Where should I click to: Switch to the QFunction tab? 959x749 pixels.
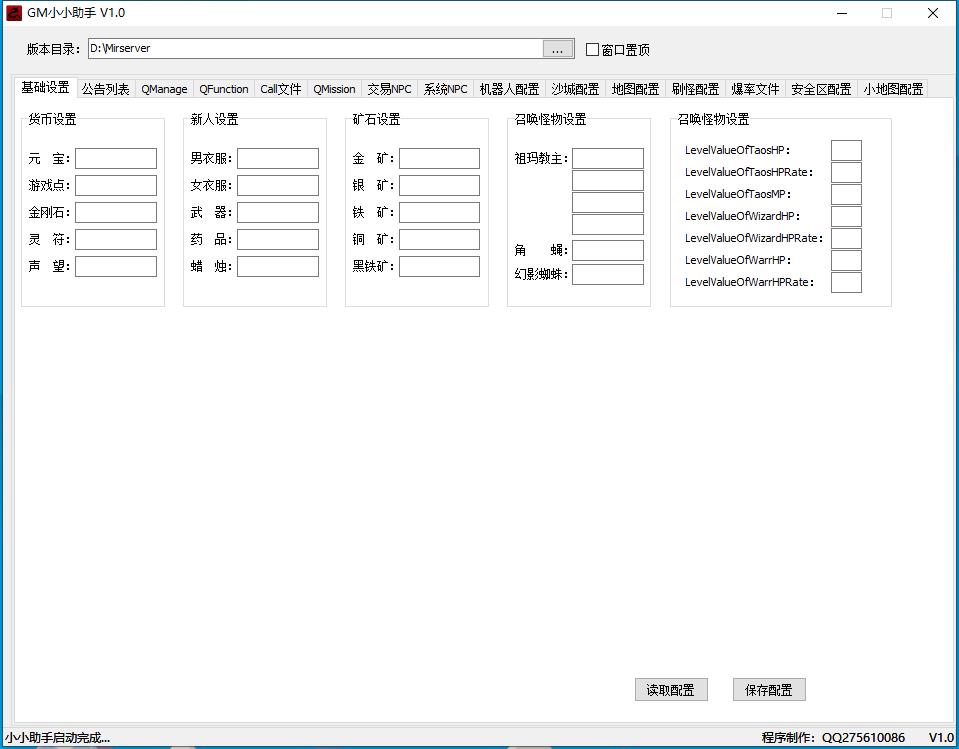pyautogui.click(x=223, y=88)
